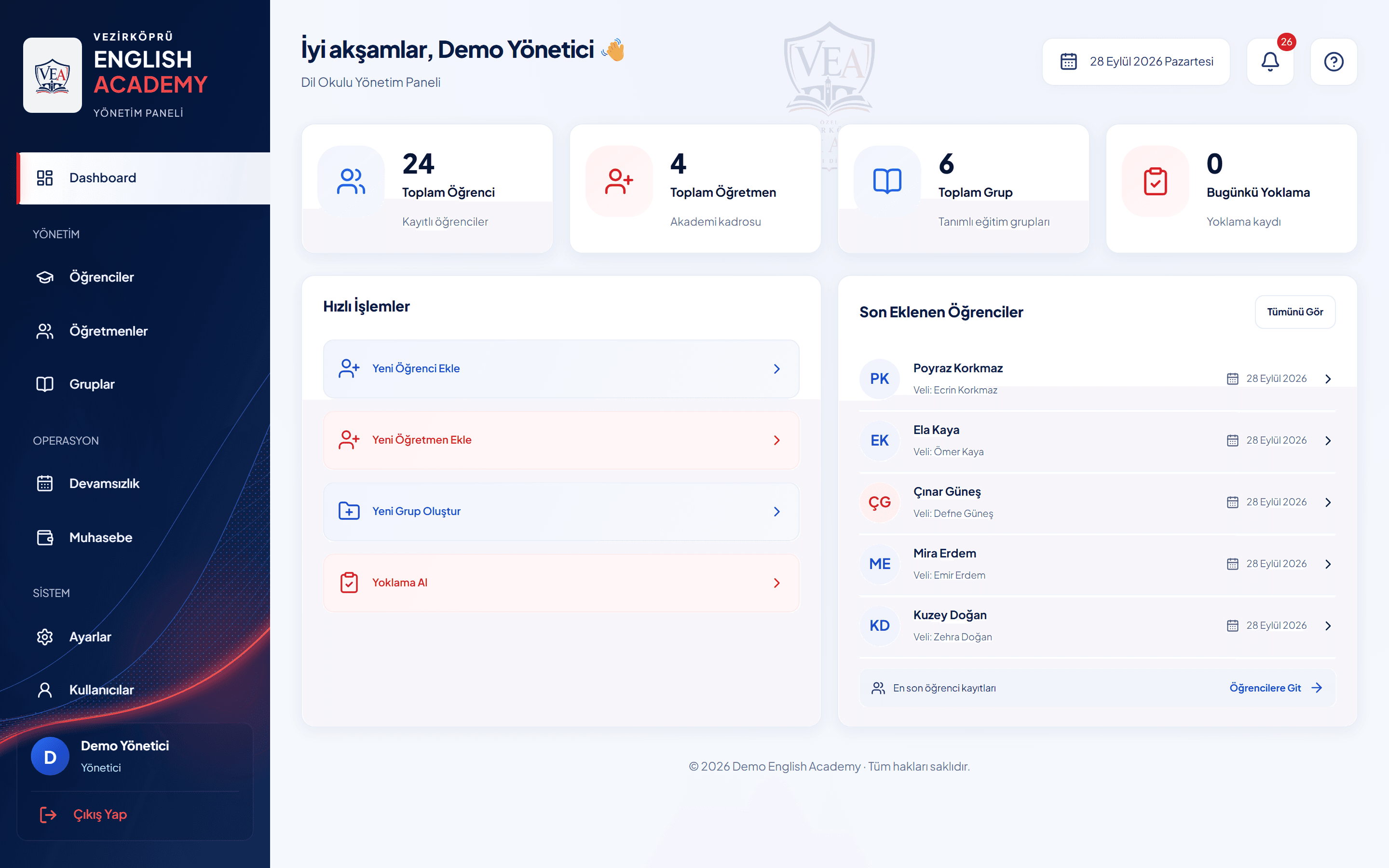1389x868 pixels.
Task: Click Yeni Grup Oluştur quick action
Action: pyautogui.click(x=561, y=512)
